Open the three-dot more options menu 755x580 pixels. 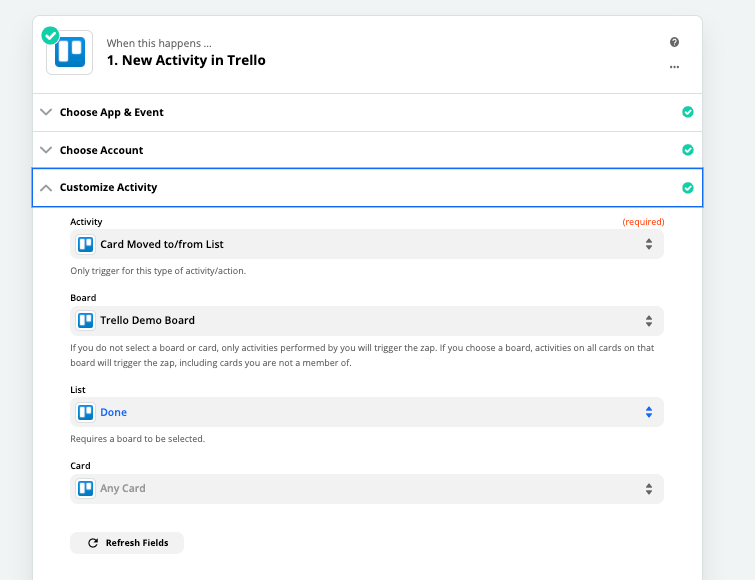[x=674, y=67]
